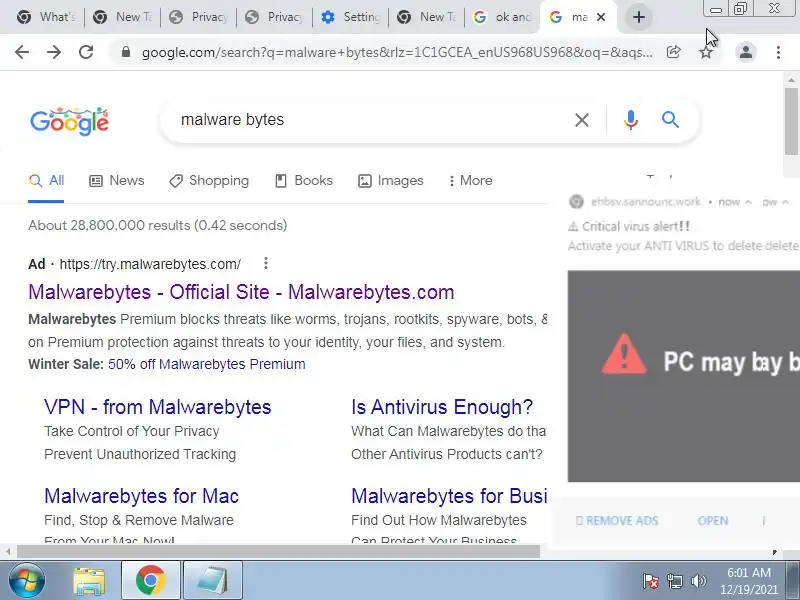The width and height of the screenshot is (800, 600).
Task: Open the ad options three-dot menu
Action: 266,263
